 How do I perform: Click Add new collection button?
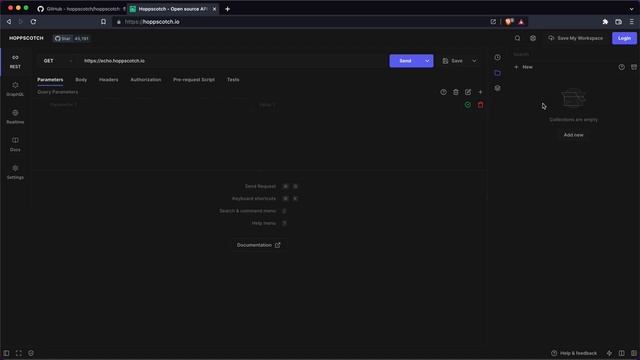coord(573,135)
